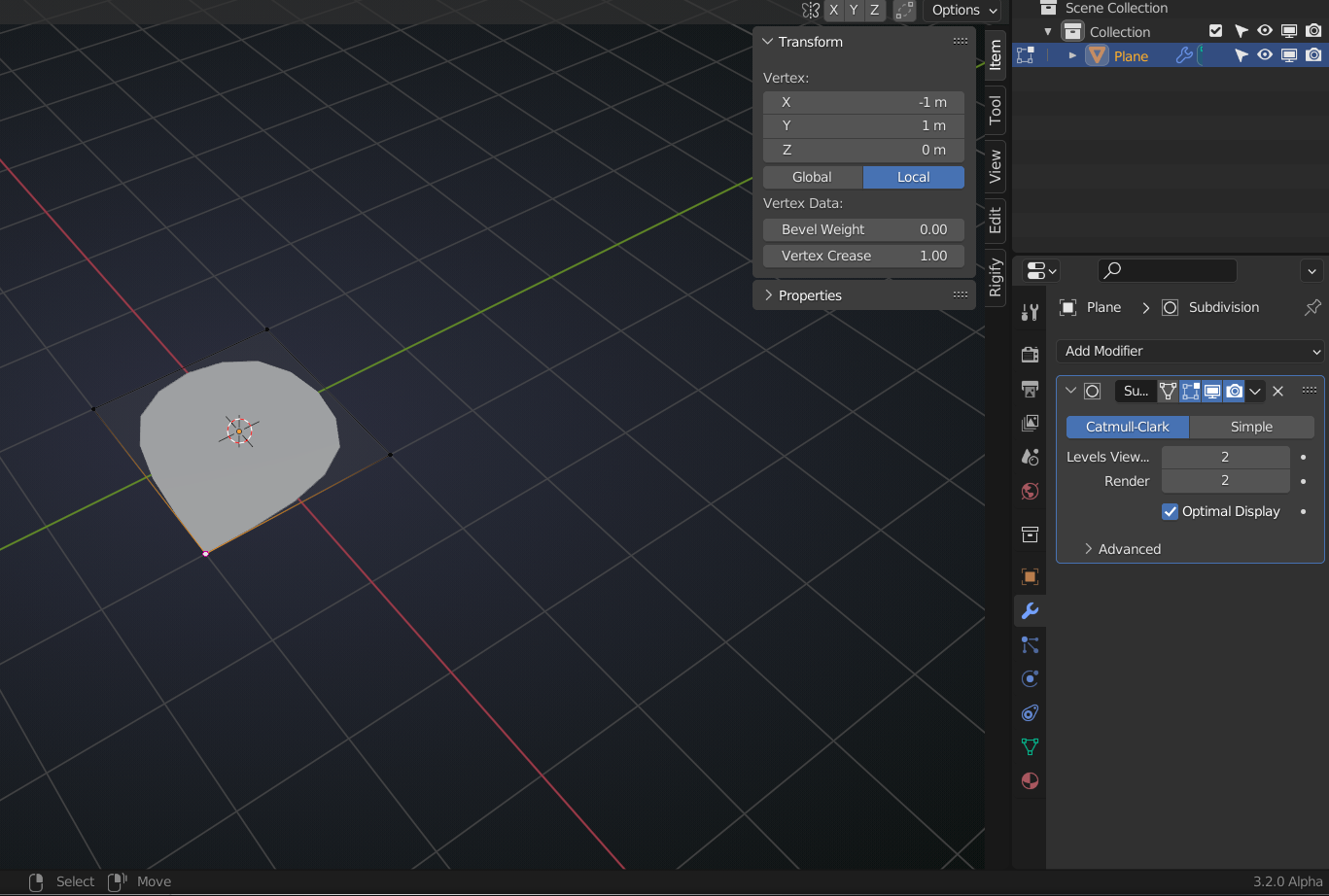Open the Collection properties tab icon
This screenshot has width=1329, height=896.
pos(1030,534)
